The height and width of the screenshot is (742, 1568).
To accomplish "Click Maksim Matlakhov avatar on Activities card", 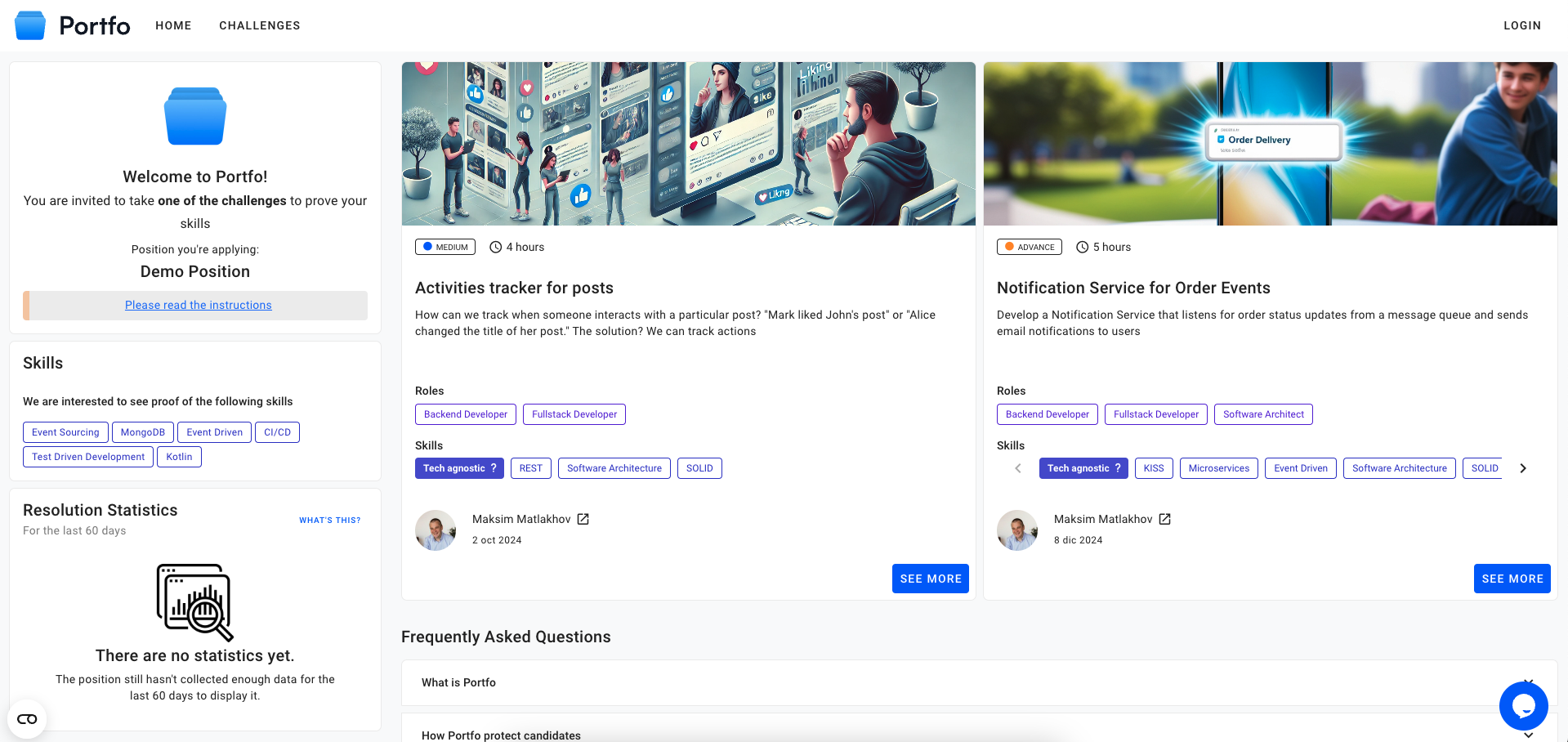I will [x=436, y=530].
